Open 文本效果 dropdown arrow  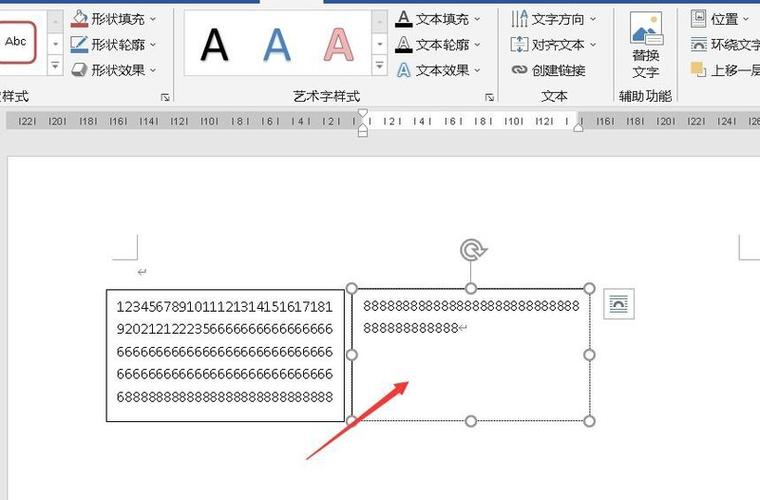[x=477, y=70]
